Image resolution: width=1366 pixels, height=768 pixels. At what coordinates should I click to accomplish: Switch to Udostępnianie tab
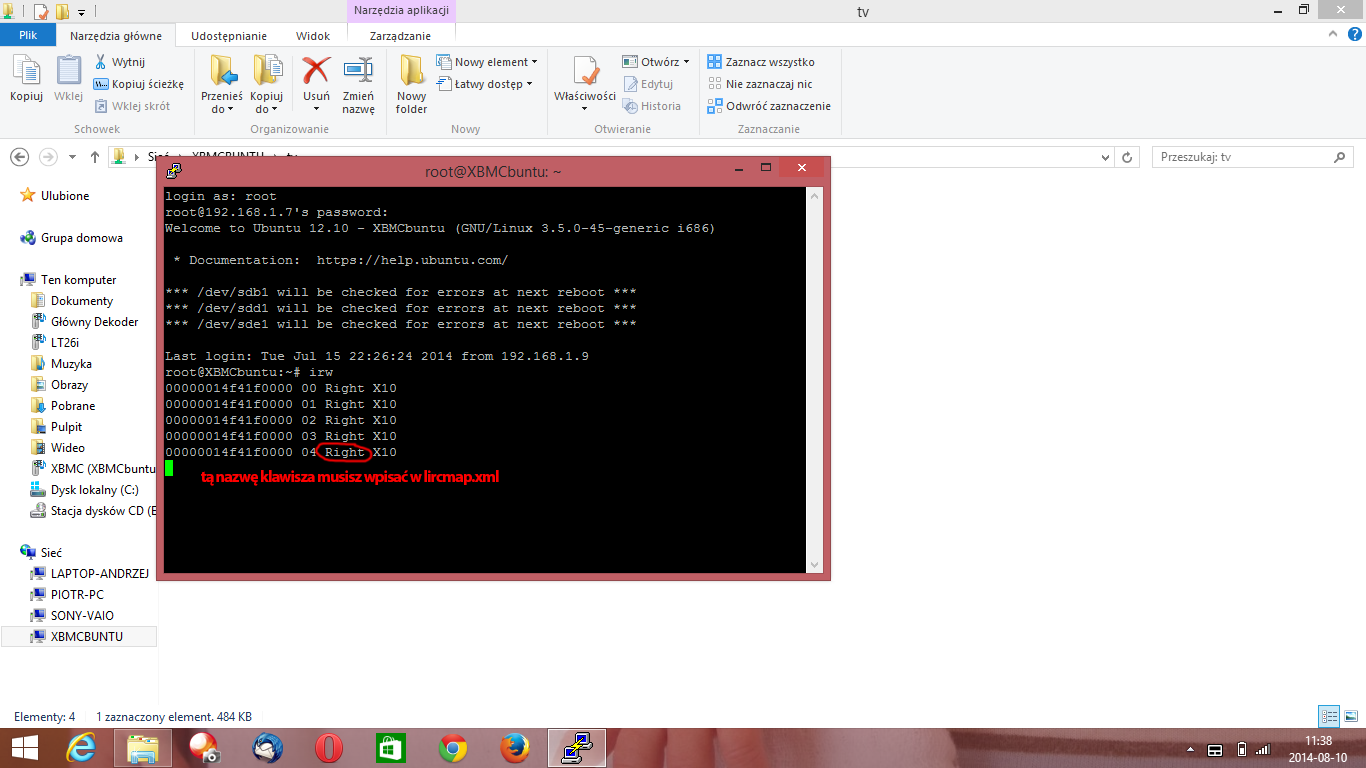[229, 36]
